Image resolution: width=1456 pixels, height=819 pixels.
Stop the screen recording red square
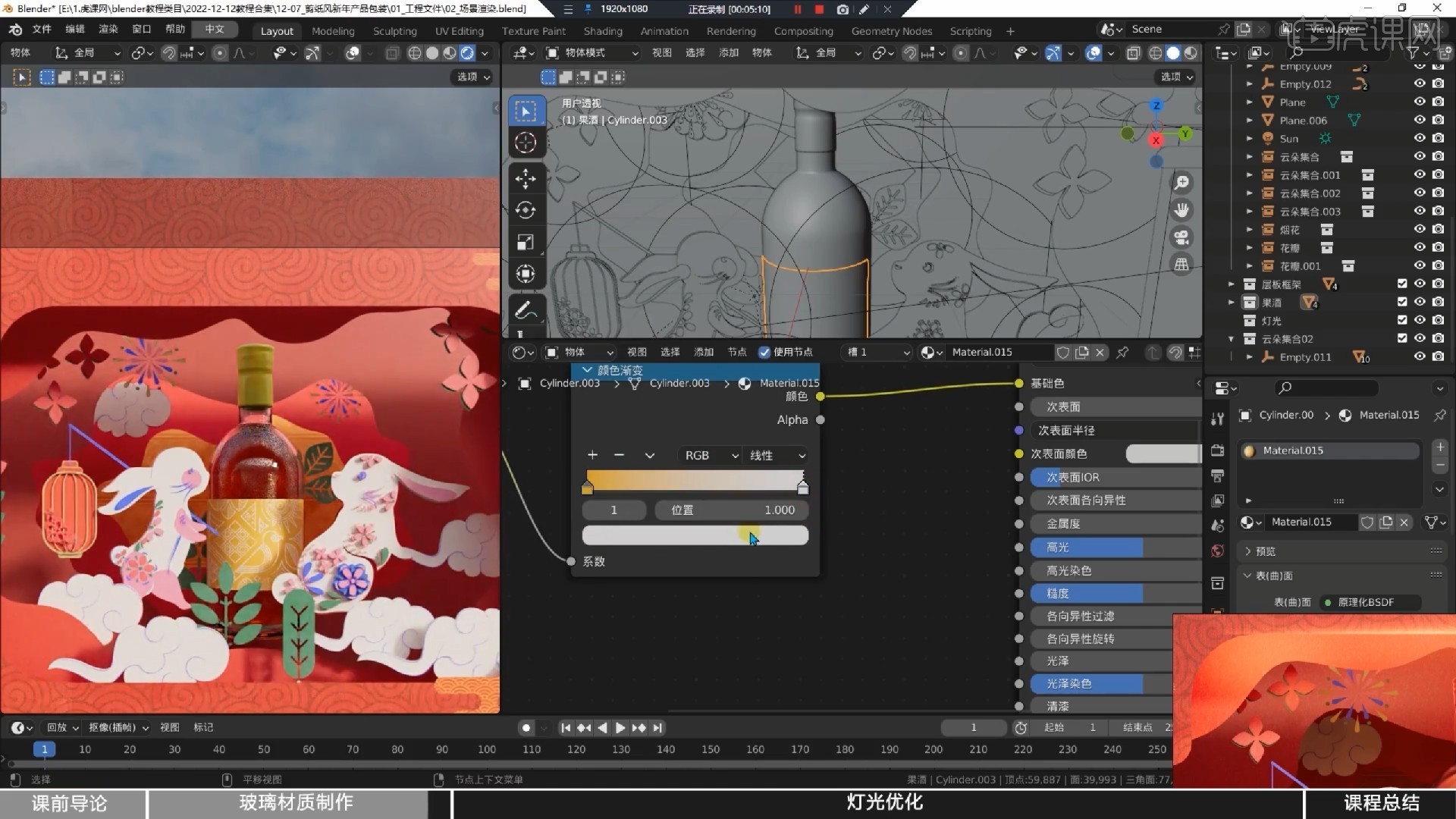click(819, 9)
